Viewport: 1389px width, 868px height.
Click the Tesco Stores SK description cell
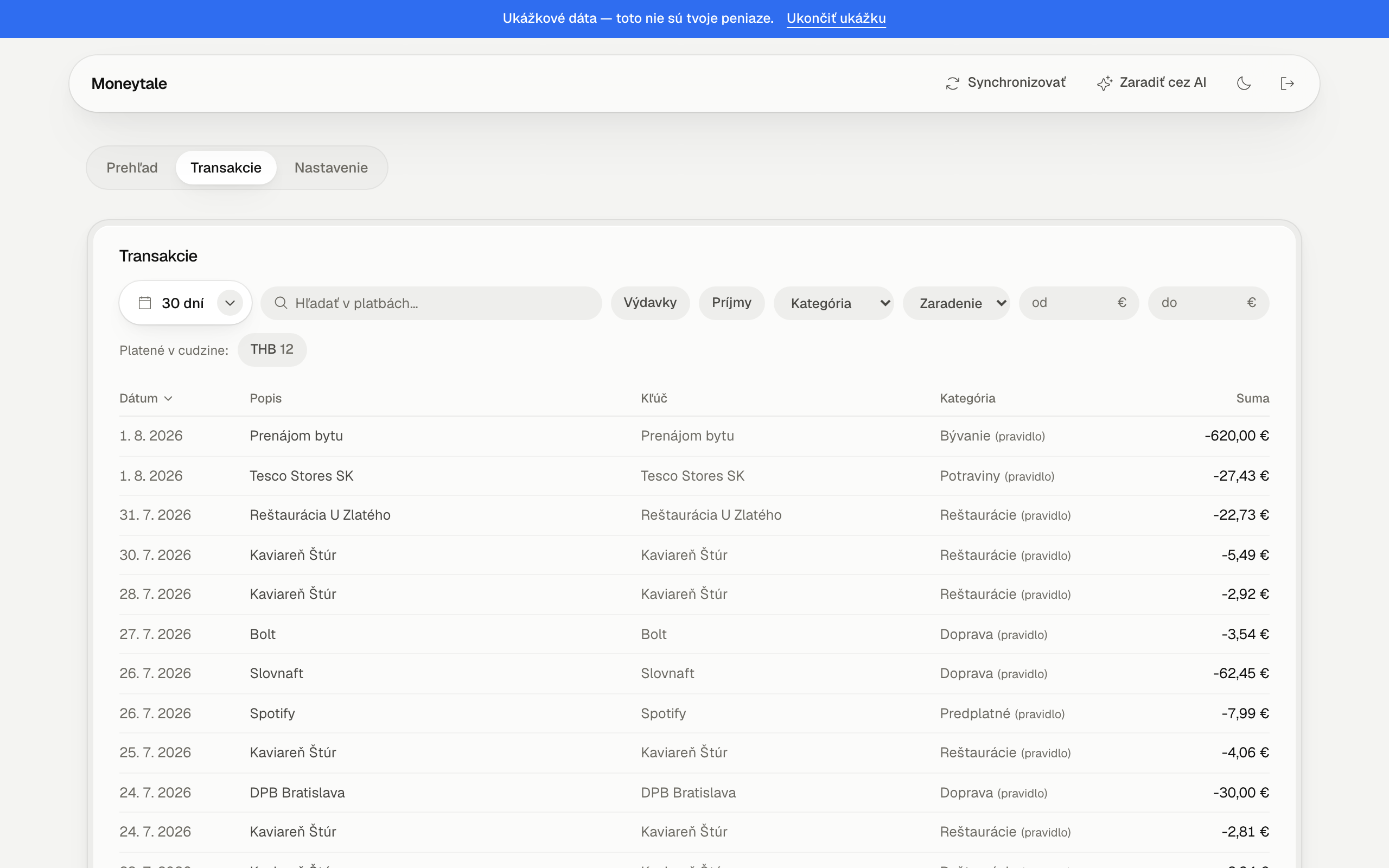point(301,476)
